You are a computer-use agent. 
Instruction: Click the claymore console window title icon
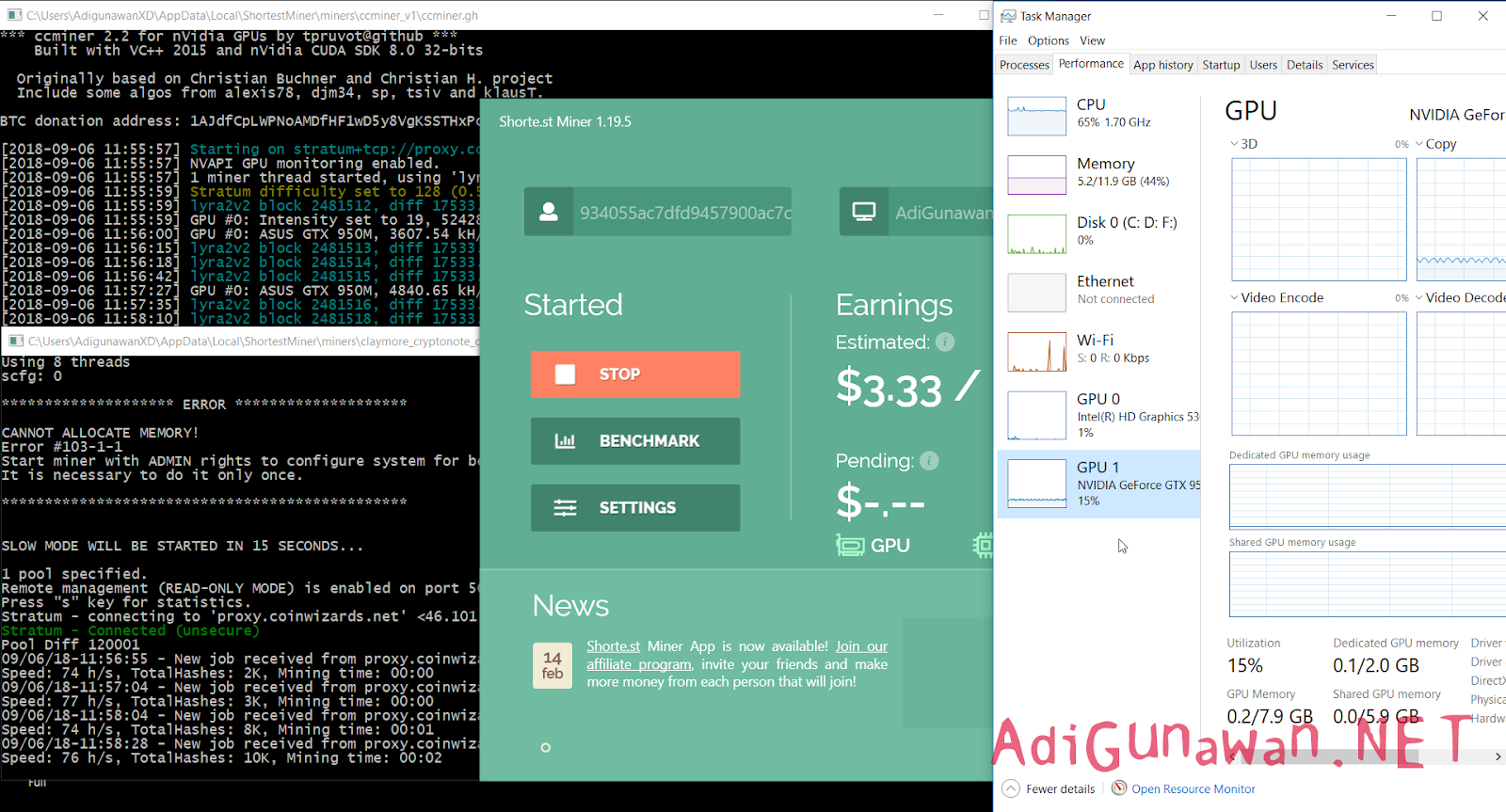pyautogui.click(x=16, y=341)
